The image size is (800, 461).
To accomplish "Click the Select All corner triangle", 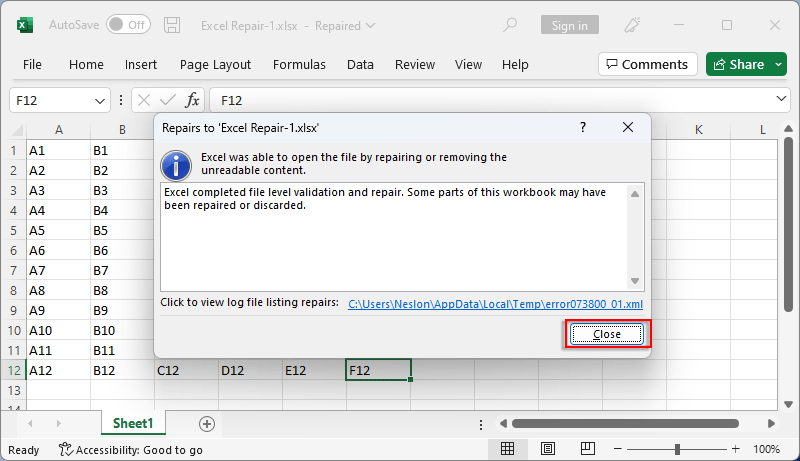I will [17, 130].
